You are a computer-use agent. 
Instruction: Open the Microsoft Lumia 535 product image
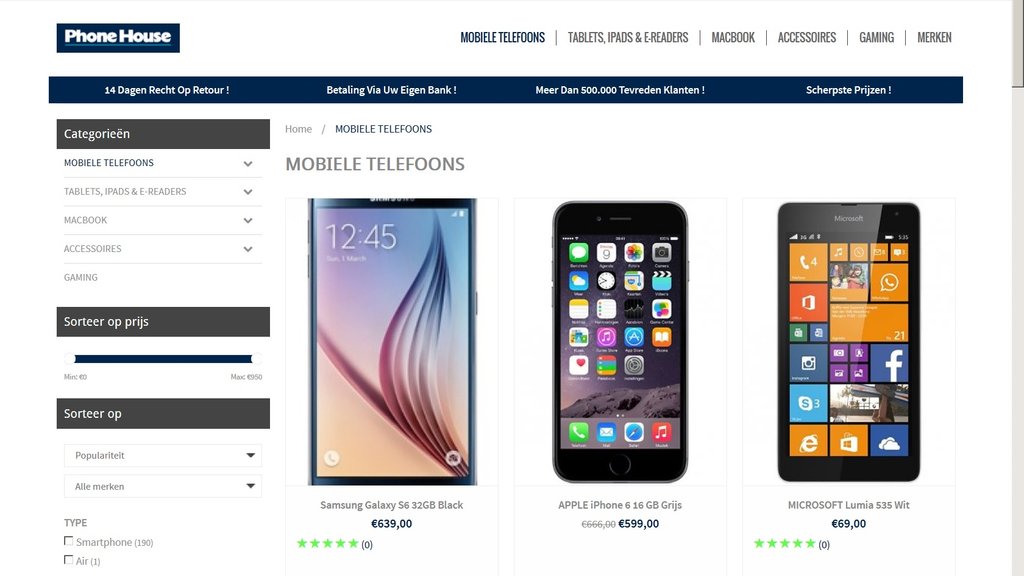pos(848,342)
